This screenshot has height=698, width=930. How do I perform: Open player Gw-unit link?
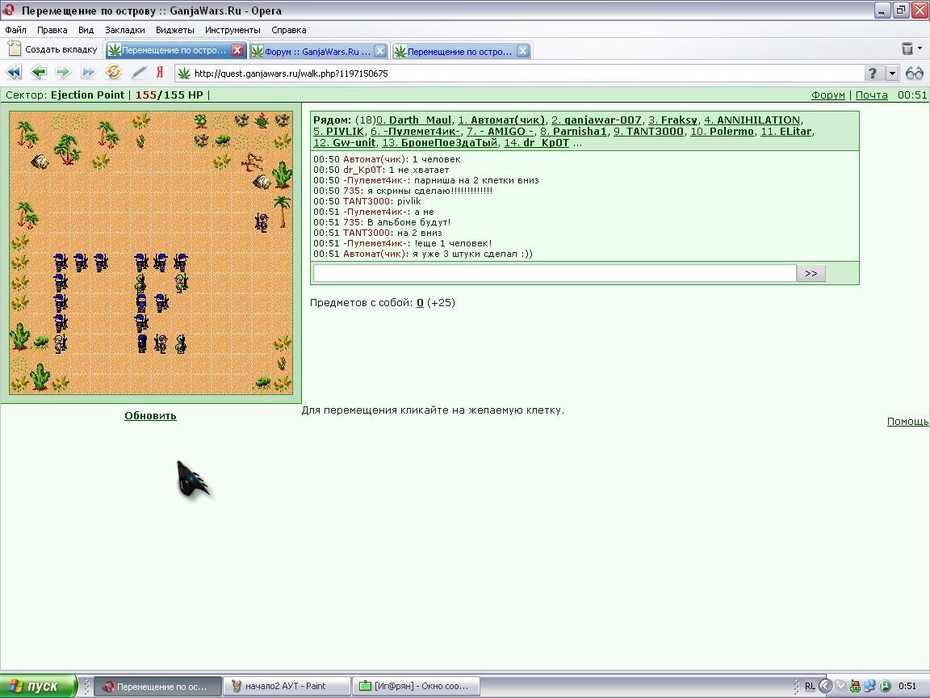[345, 142]
